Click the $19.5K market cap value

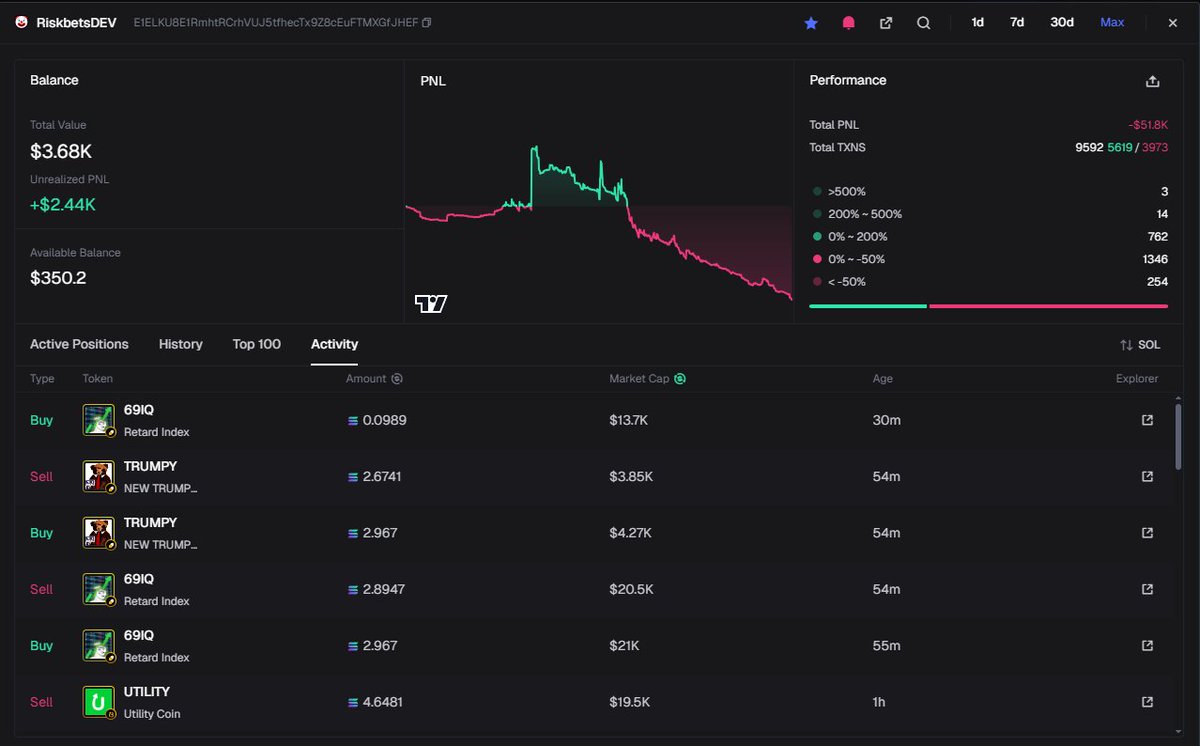click(x=629, y=702)
